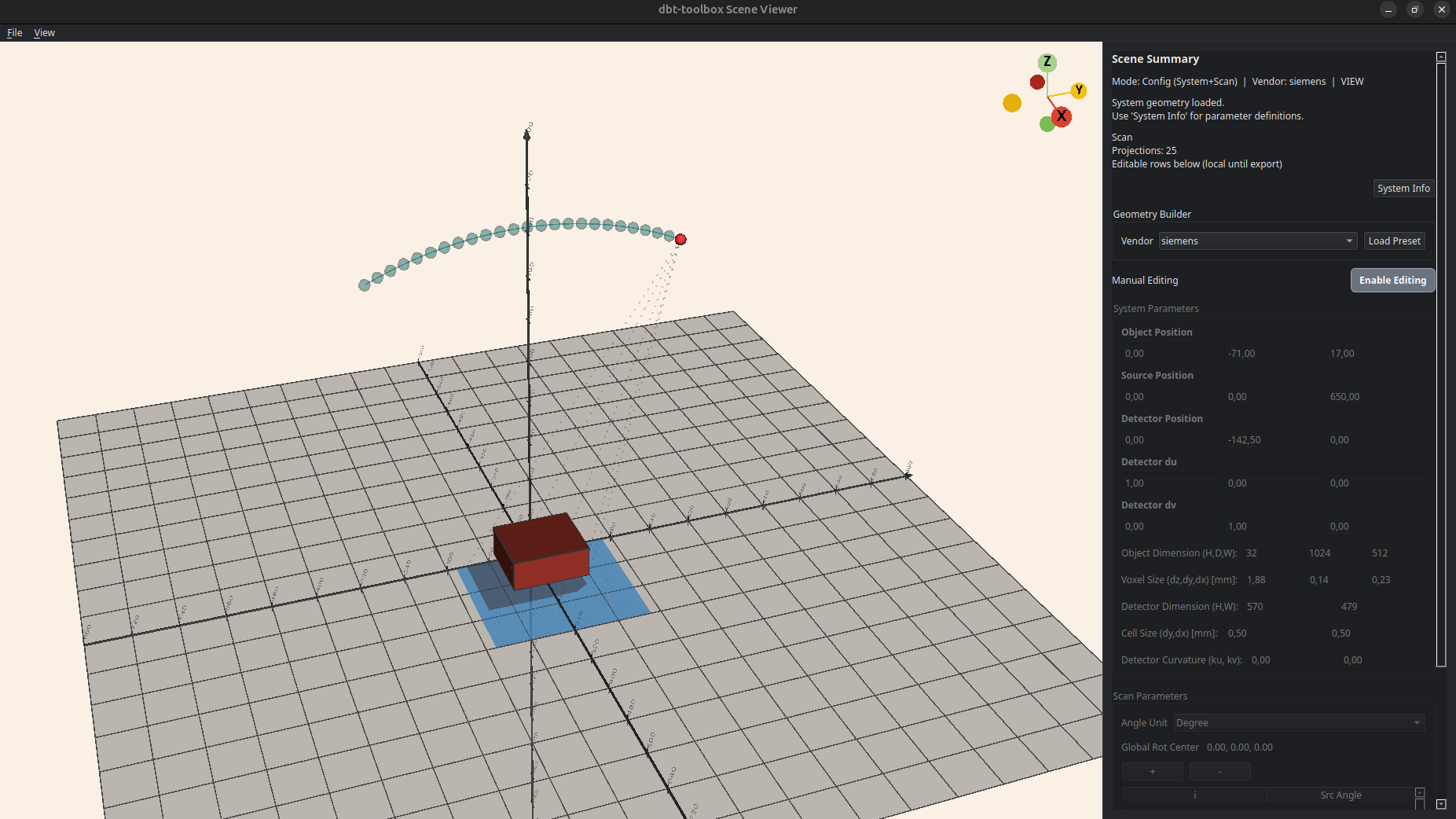Click the System Info button

1403,189
